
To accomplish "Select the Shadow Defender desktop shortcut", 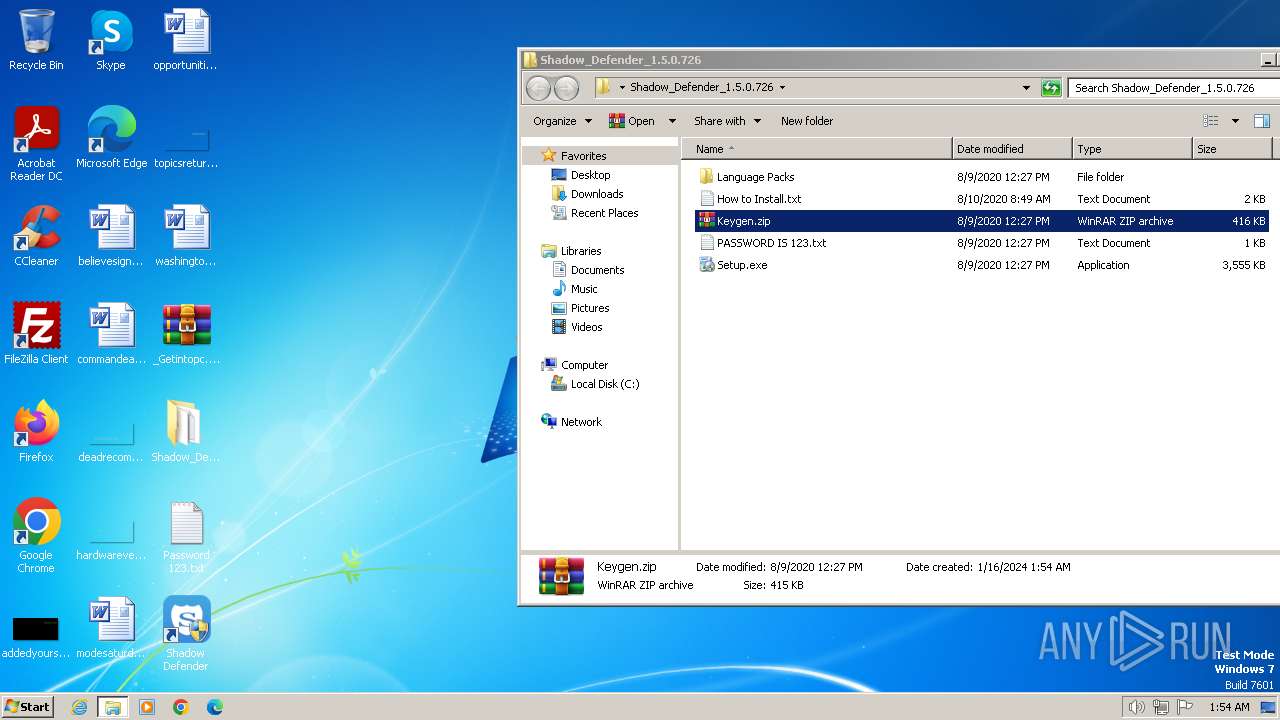I will pos(186,634).
